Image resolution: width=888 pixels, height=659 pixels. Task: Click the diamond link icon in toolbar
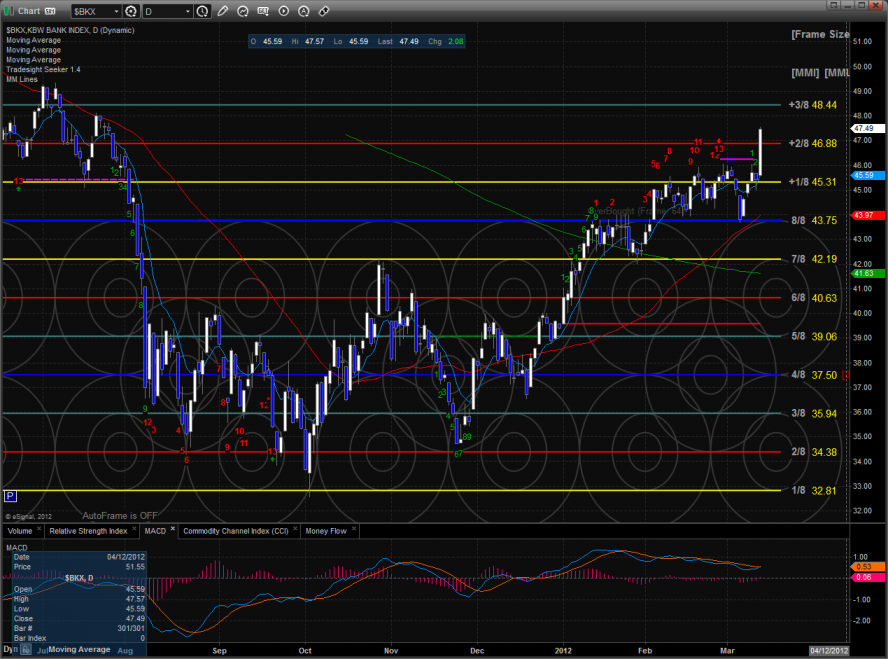(323, 11)
